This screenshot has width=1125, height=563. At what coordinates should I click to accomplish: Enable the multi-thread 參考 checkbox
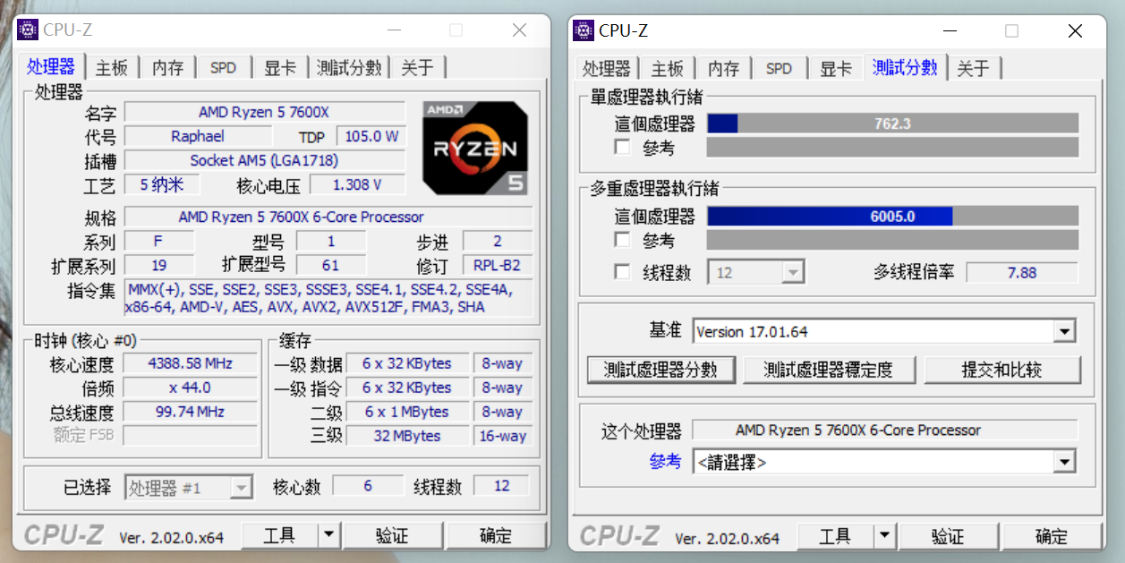pos(623,240)
